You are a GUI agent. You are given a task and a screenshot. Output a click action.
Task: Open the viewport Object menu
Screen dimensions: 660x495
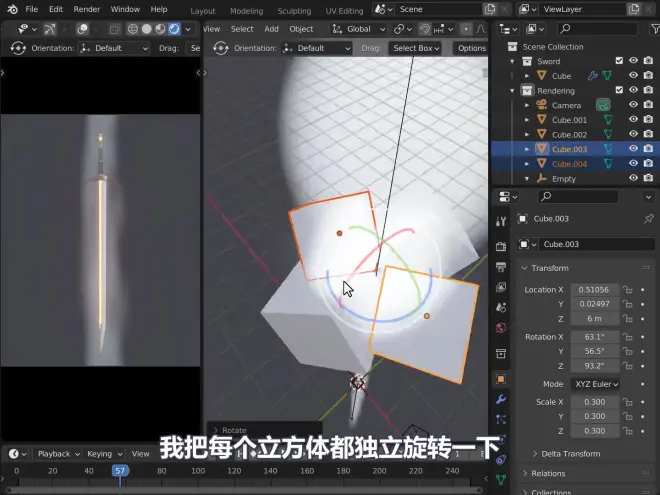301,29
